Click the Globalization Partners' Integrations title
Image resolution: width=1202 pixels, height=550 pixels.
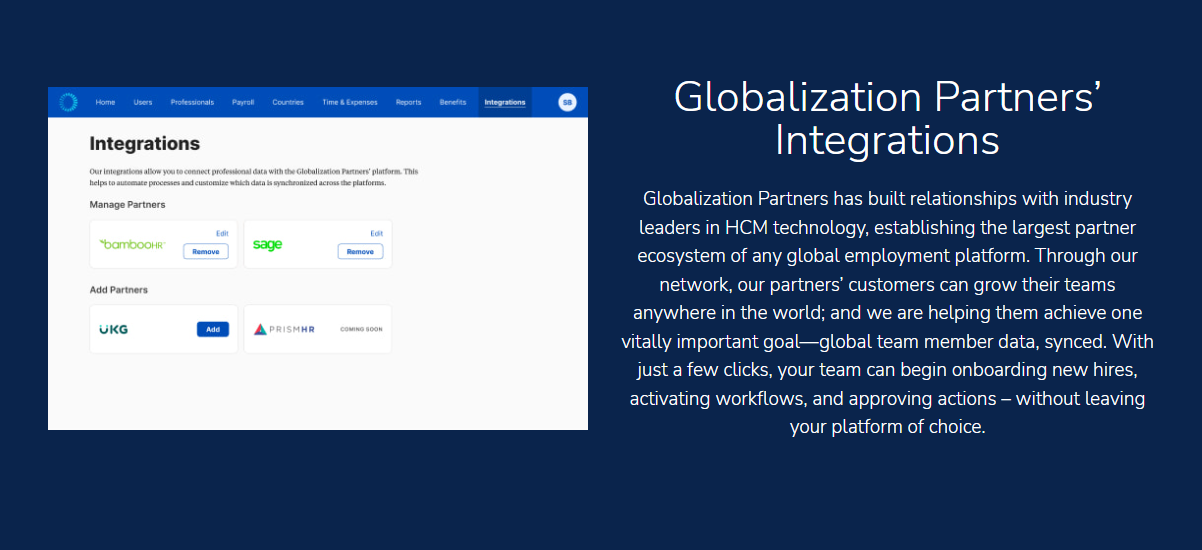pos(888,118)
